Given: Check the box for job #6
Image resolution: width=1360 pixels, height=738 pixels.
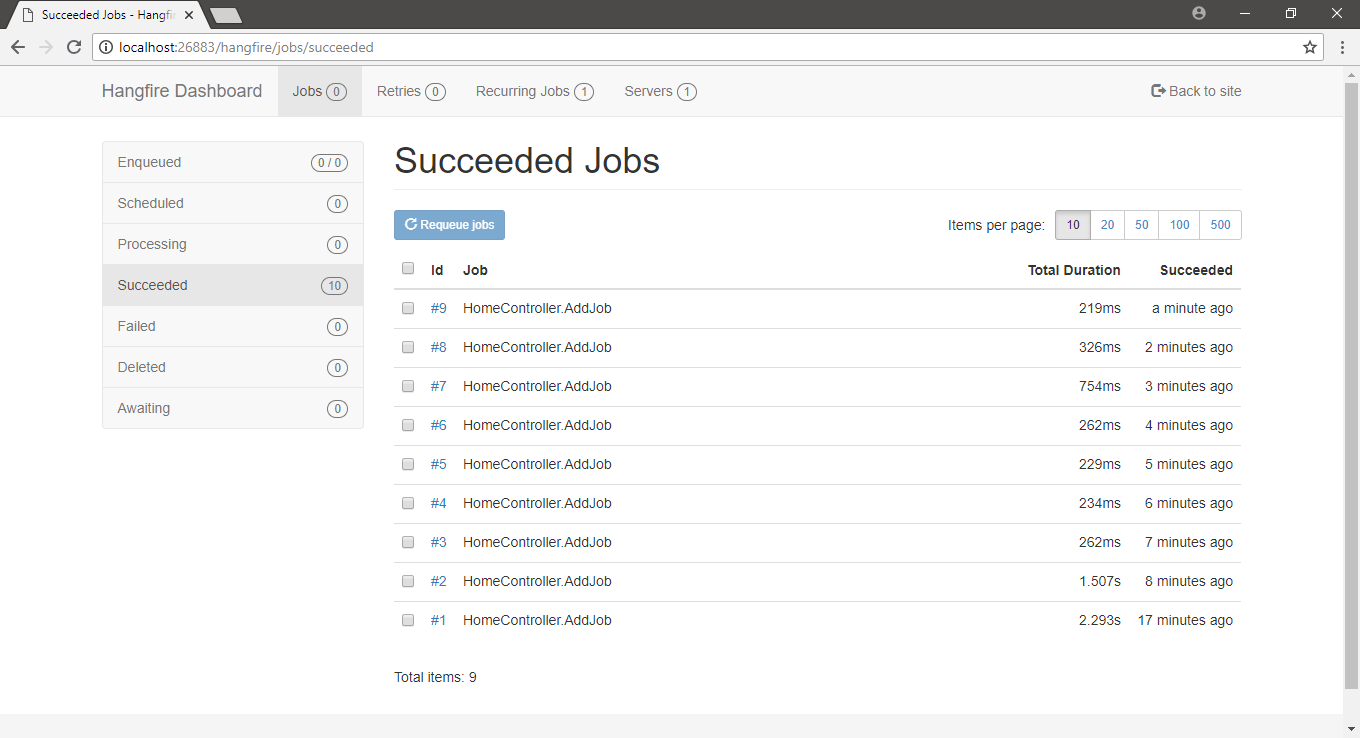Looking at the screenshot, I should click(408, 425).
